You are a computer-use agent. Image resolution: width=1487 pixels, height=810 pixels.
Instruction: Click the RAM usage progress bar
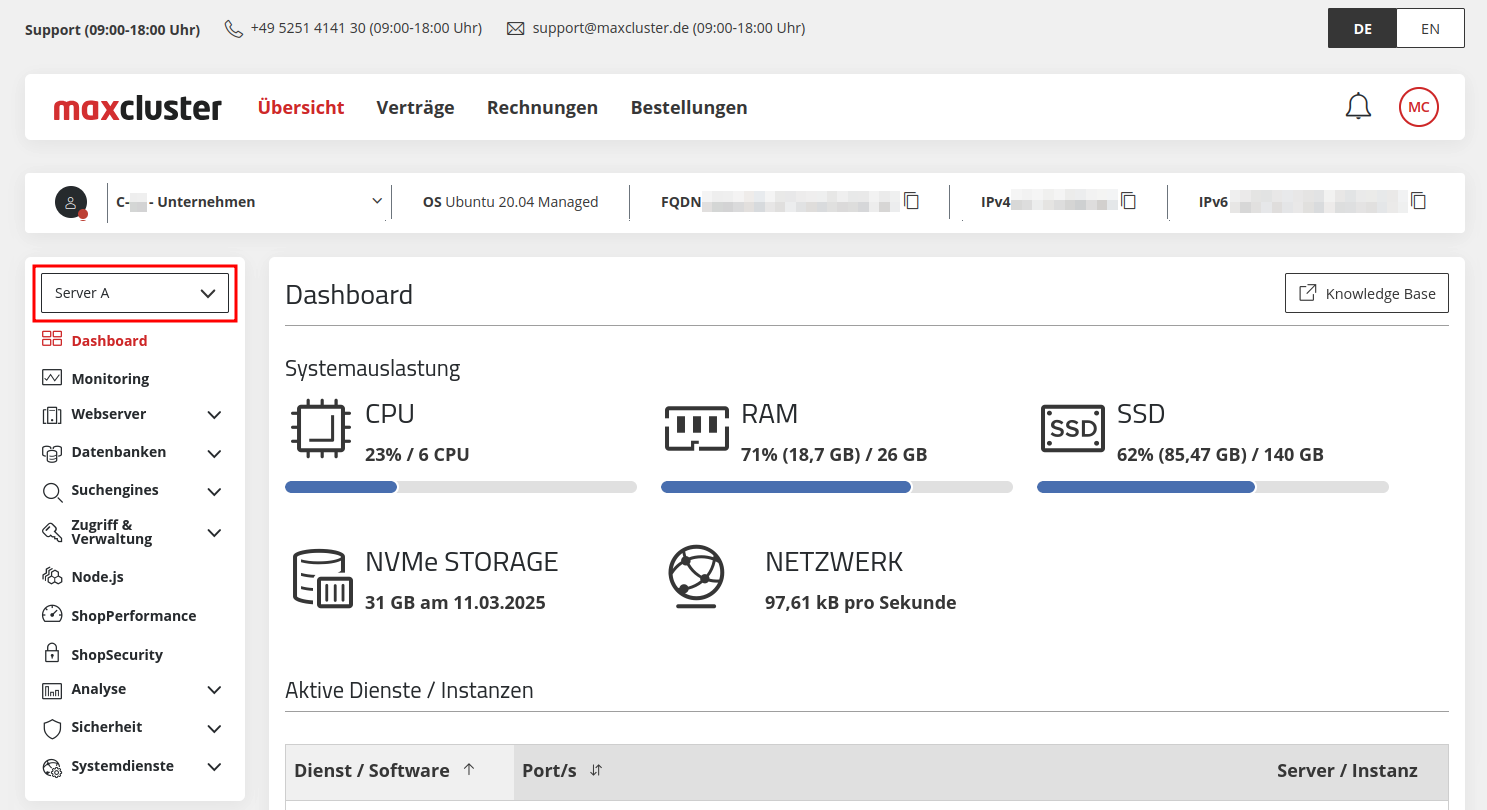(x=837, y=487)
